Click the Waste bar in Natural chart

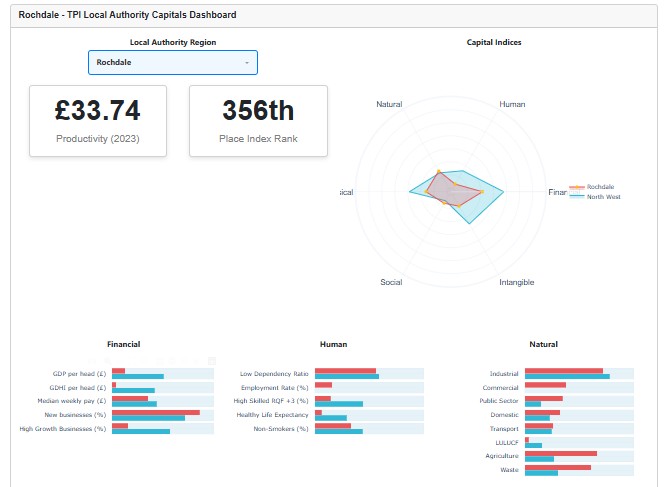click(557, 467)
